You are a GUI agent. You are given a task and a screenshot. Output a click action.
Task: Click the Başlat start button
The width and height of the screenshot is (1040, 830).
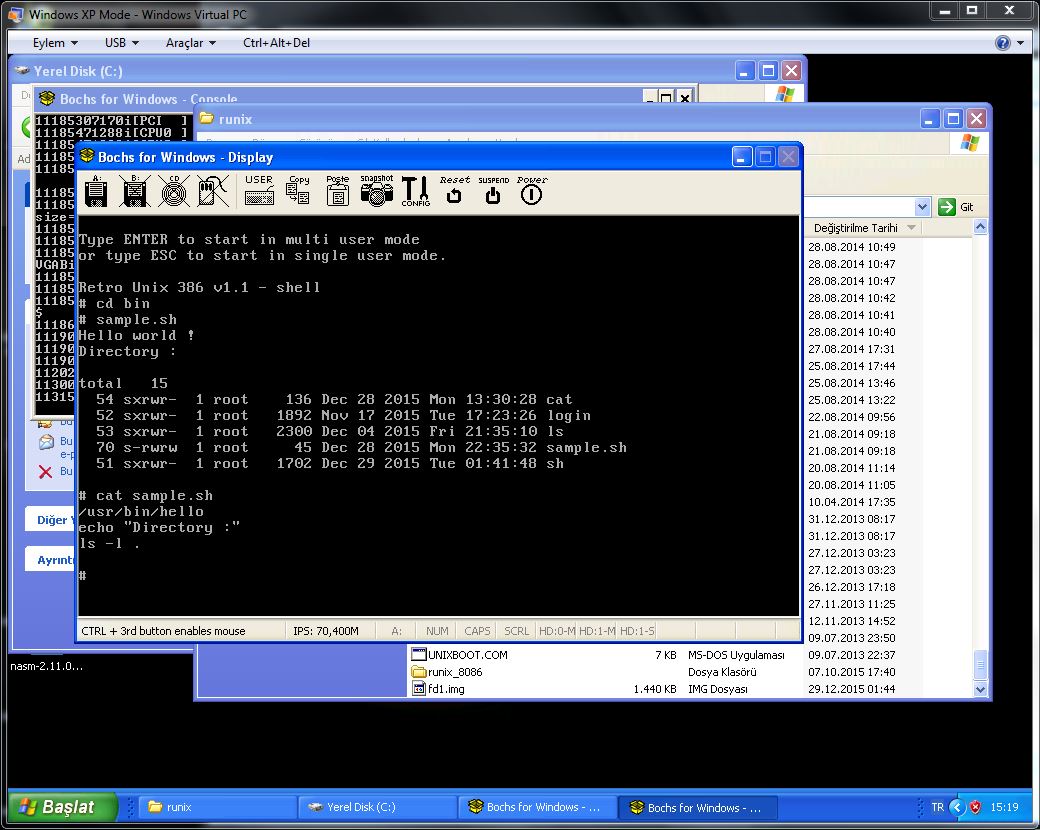tap(62, 807)
